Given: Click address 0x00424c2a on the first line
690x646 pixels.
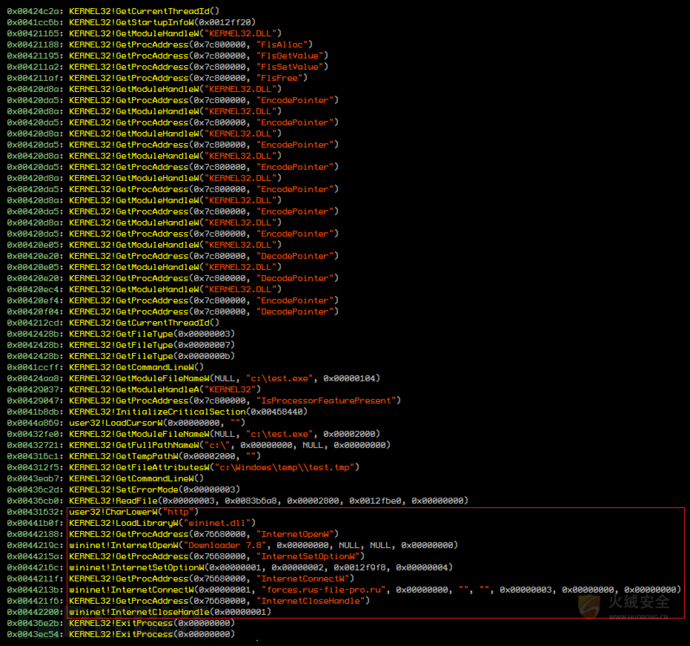Looking at the screenshot, I should (x=35, y=11).
